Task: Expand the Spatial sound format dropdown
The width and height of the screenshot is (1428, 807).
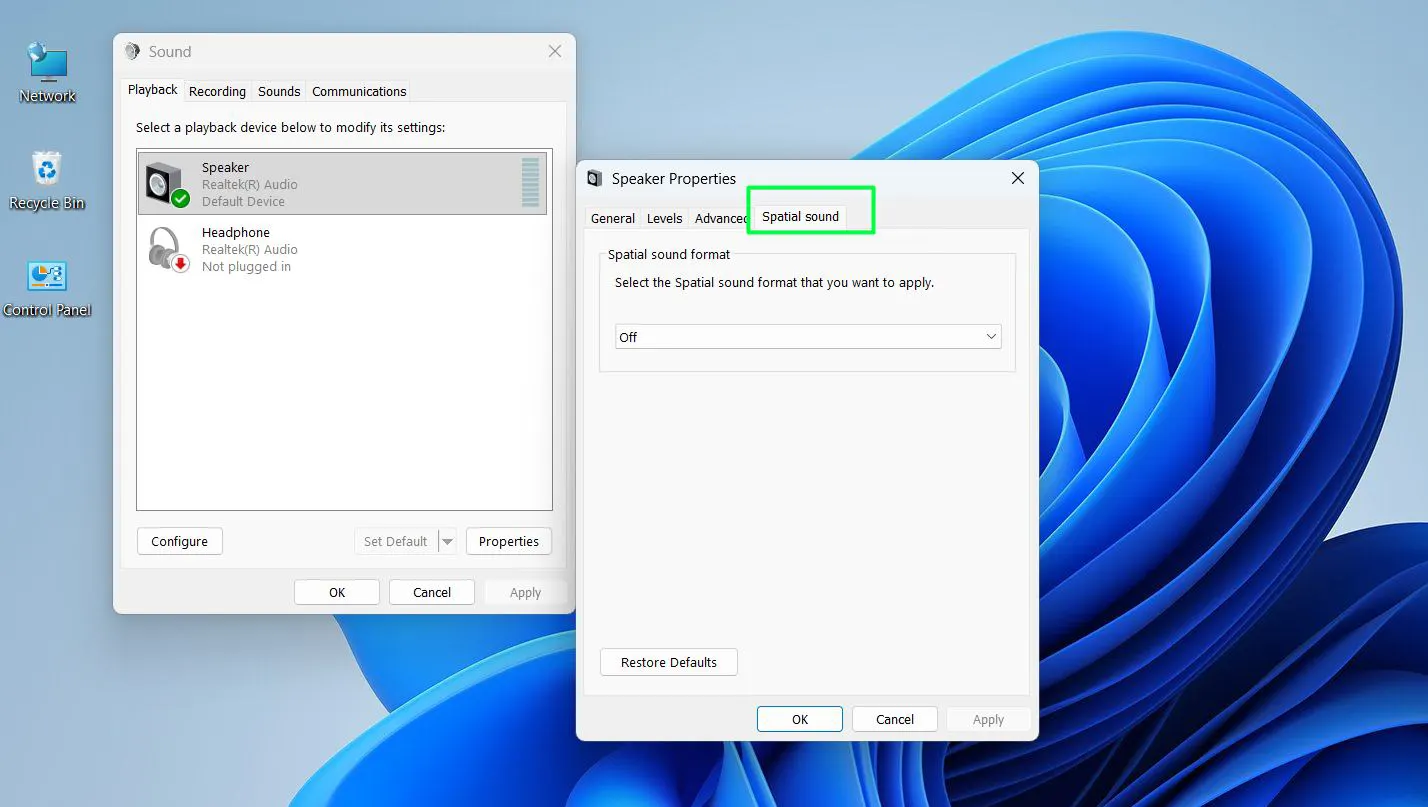Action: (807, 337)
